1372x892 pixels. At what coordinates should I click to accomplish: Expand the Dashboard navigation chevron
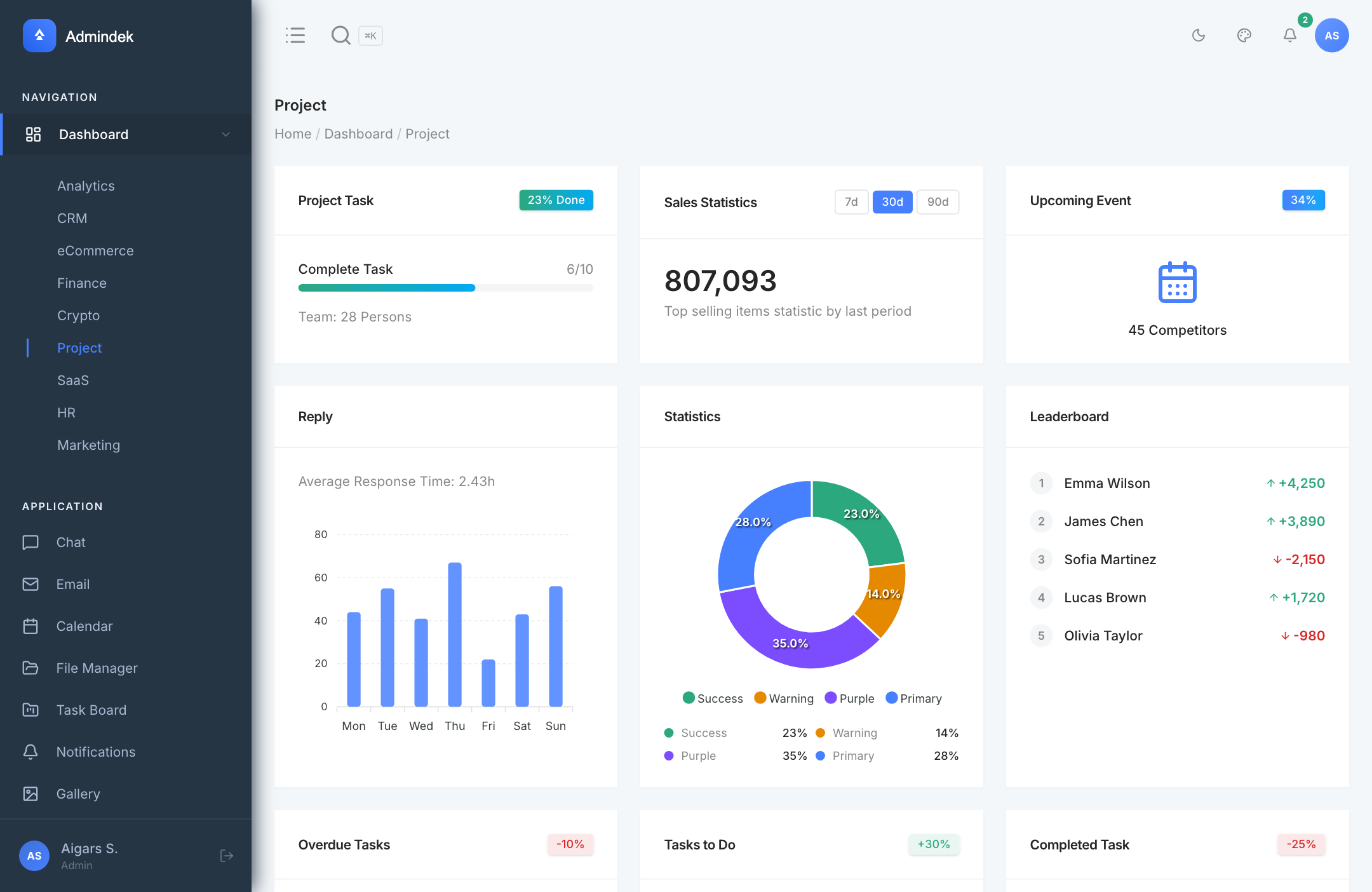tap(225, 134)
